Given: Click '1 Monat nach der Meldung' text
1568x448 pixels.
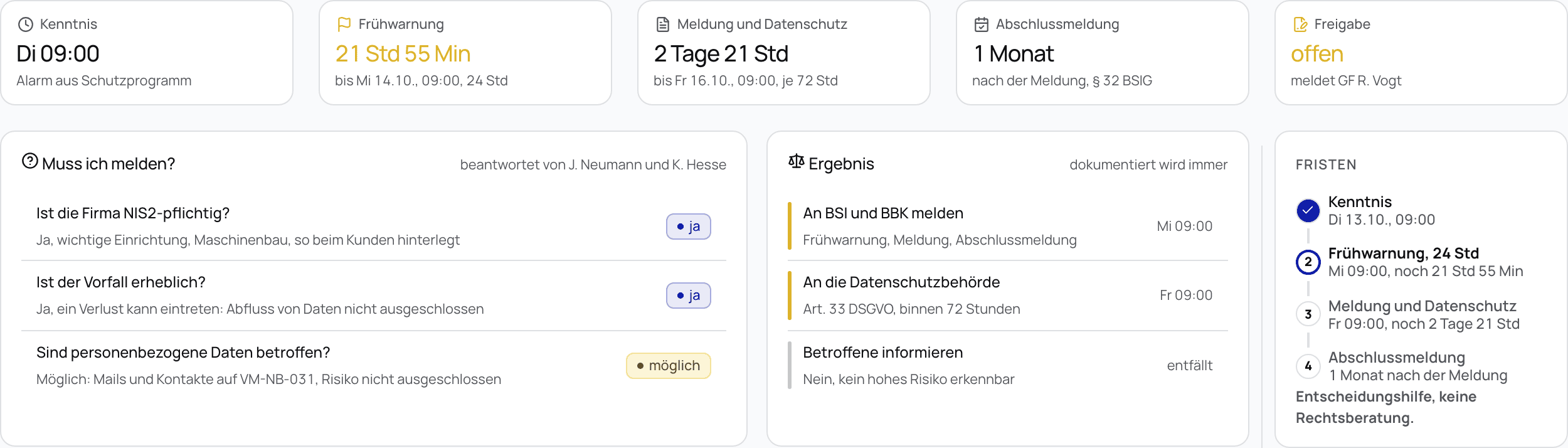Looking at the screenshot, I should pyautogui.click(x=1418, y=375).
